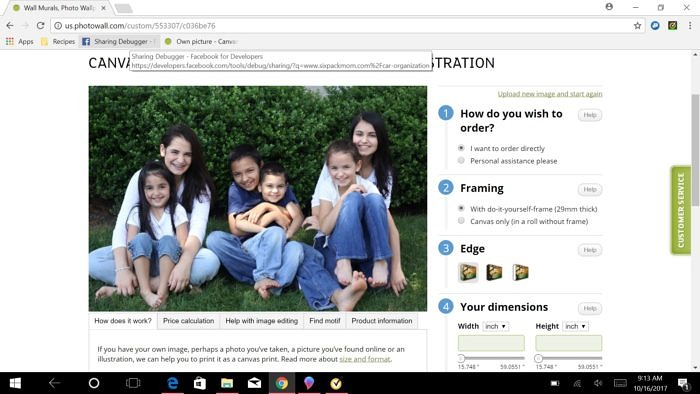Click the Height input field
This screenshot has height=394, width=700.
(x=569, y=343)
